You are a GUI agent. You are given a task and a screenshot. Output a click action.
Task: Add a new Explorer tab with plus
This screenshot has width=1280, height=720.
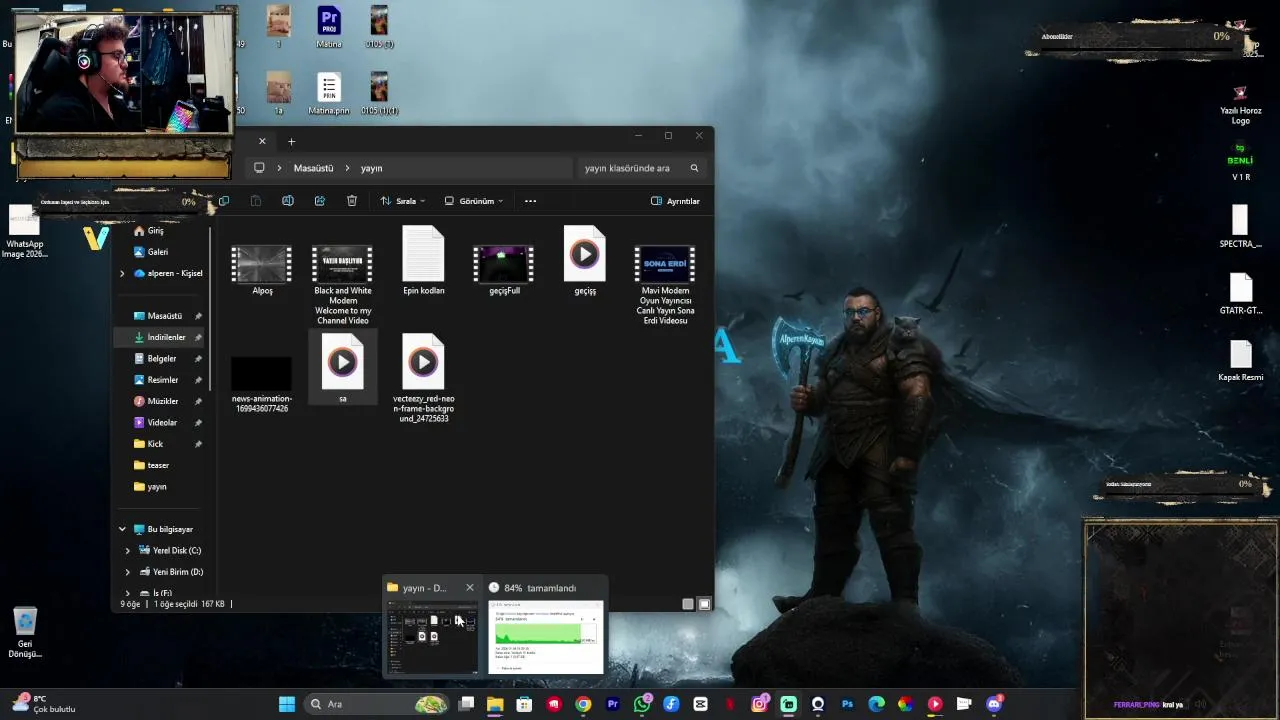coord(292,141)
